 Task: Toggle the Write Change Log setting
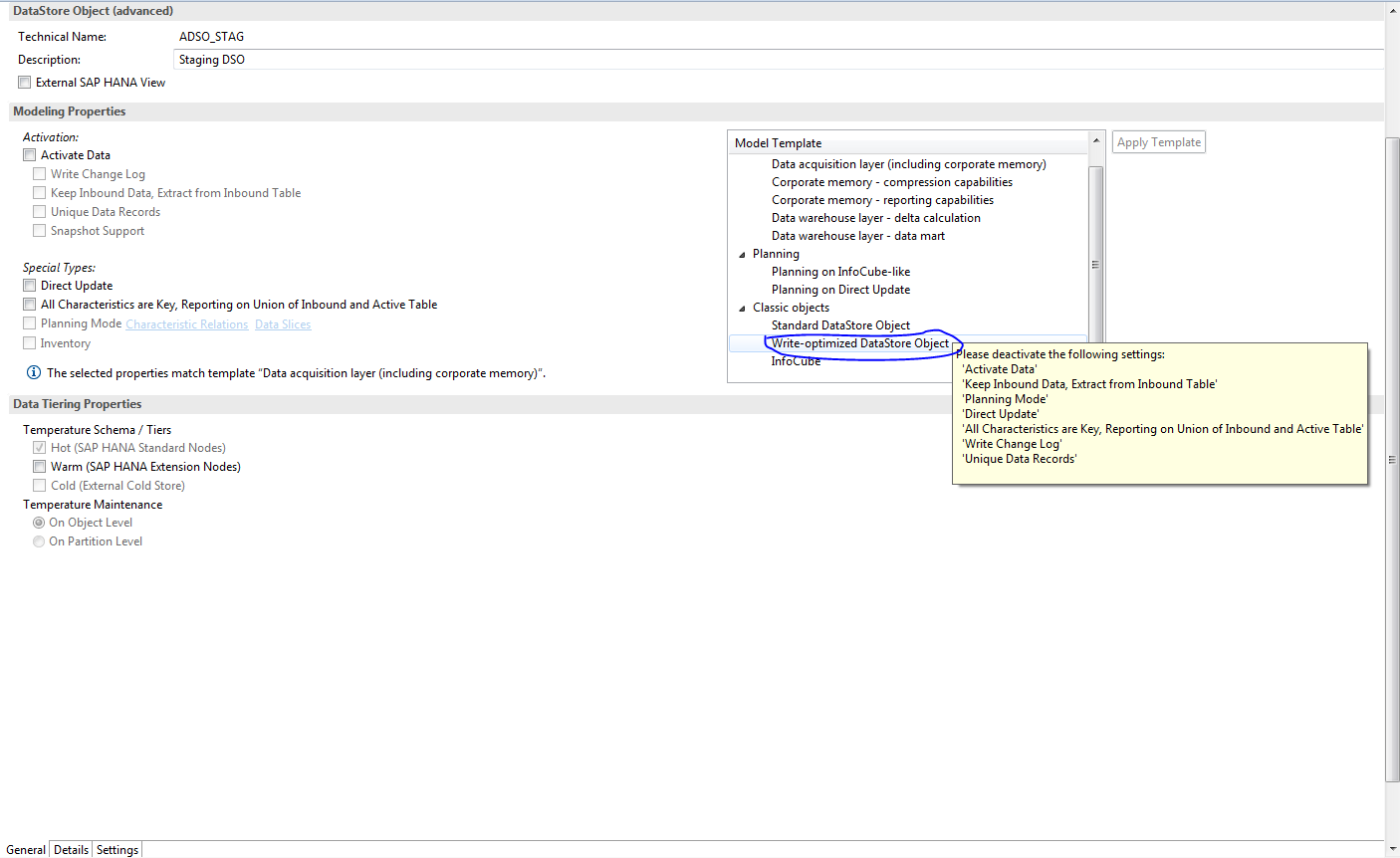point(40,173)
